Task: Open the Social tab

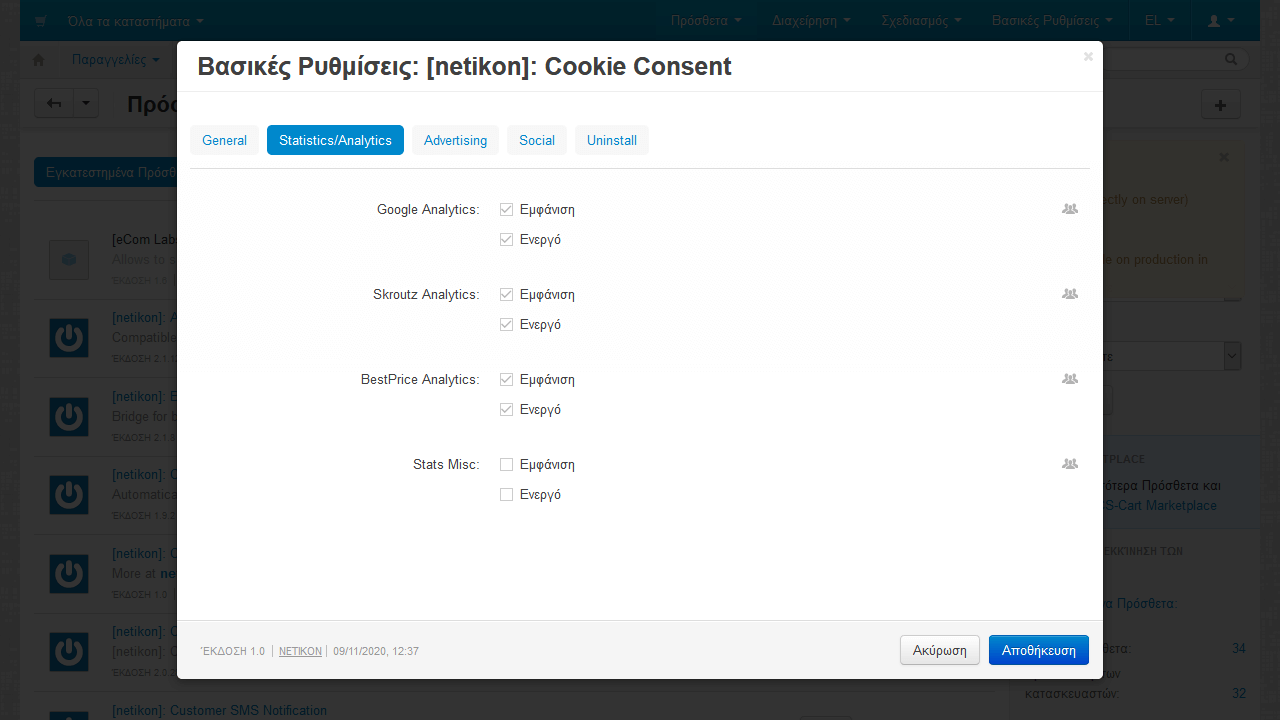Action: pos(537,140)
